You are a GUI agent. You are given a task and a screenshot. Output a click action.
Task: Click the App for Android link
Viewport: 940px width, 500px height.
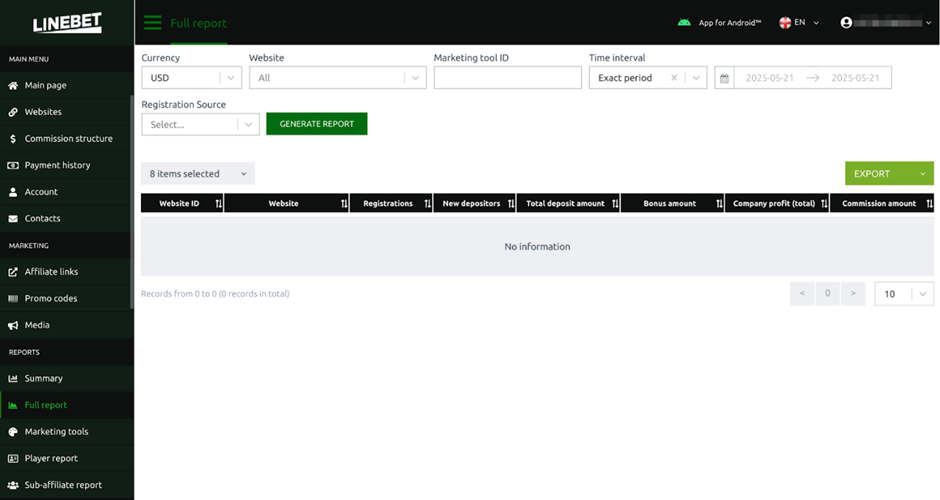click(x=719, y=23)
